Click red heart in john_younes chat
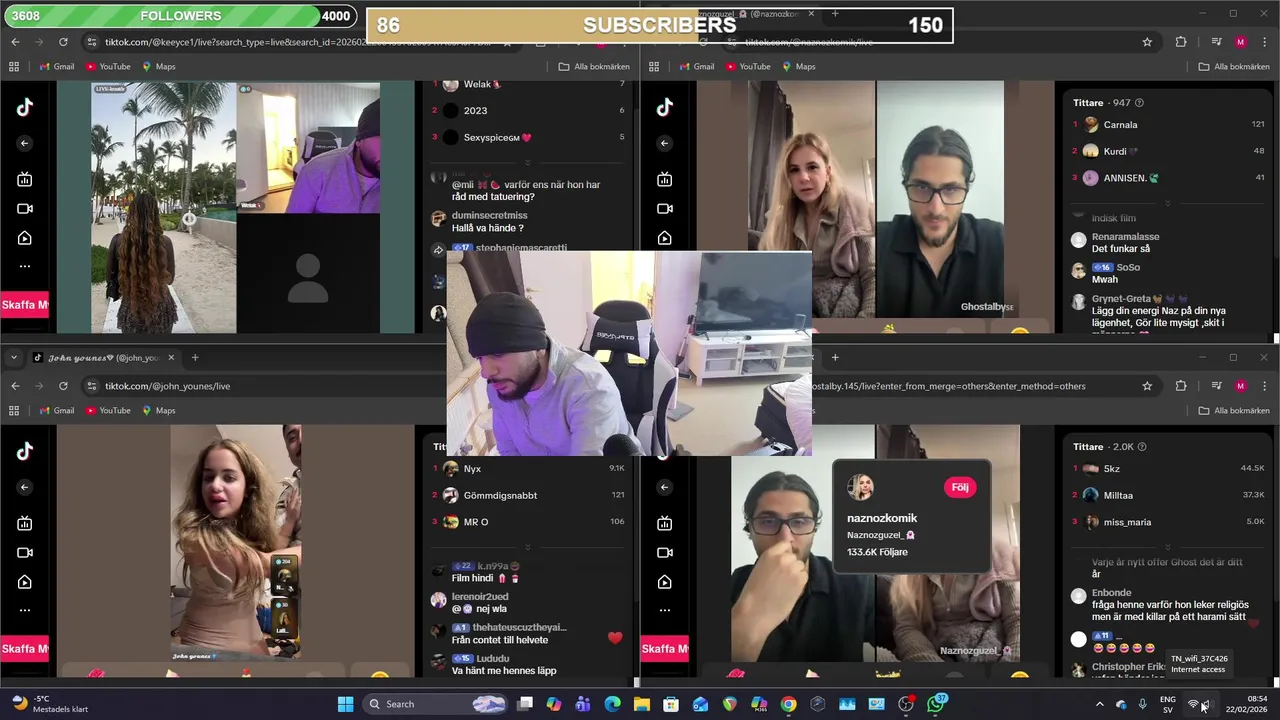The width and height of the screenshot is (1280, 720). tap(615, 637)
